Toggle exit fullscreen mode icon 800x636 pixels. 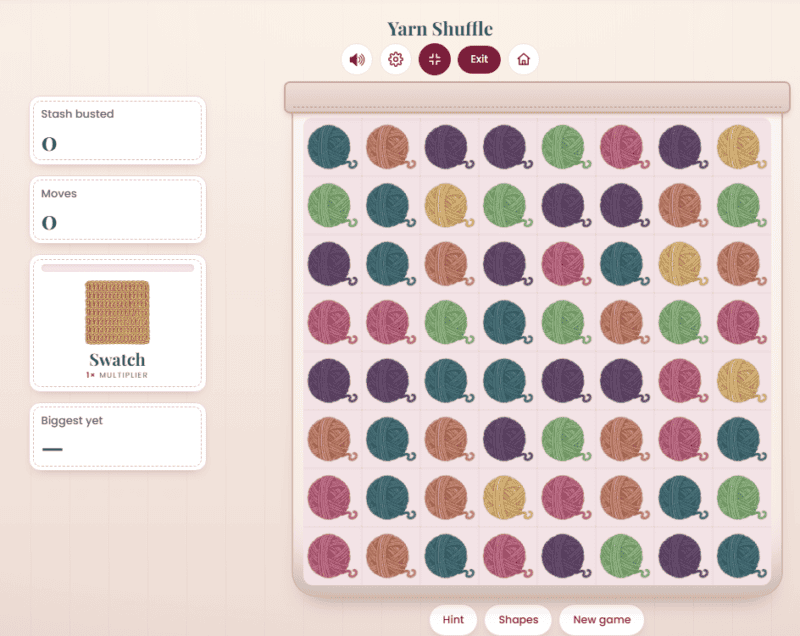pyautogui.click(x=435, y=60)
